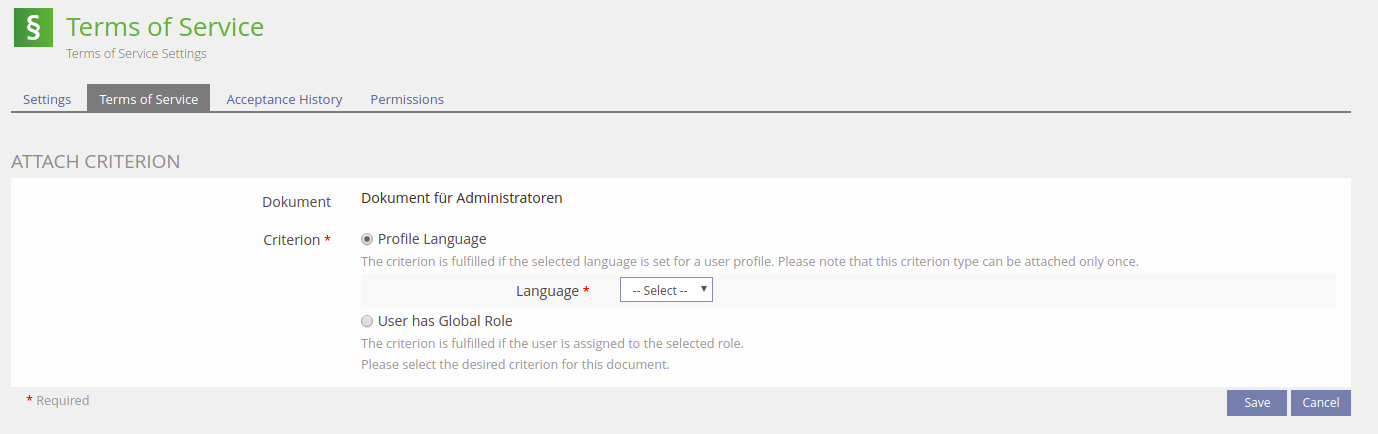Screen dimensions: 1378x434
Task: Click the Global Role criterion description text
Action: click(x=552, y=344)
